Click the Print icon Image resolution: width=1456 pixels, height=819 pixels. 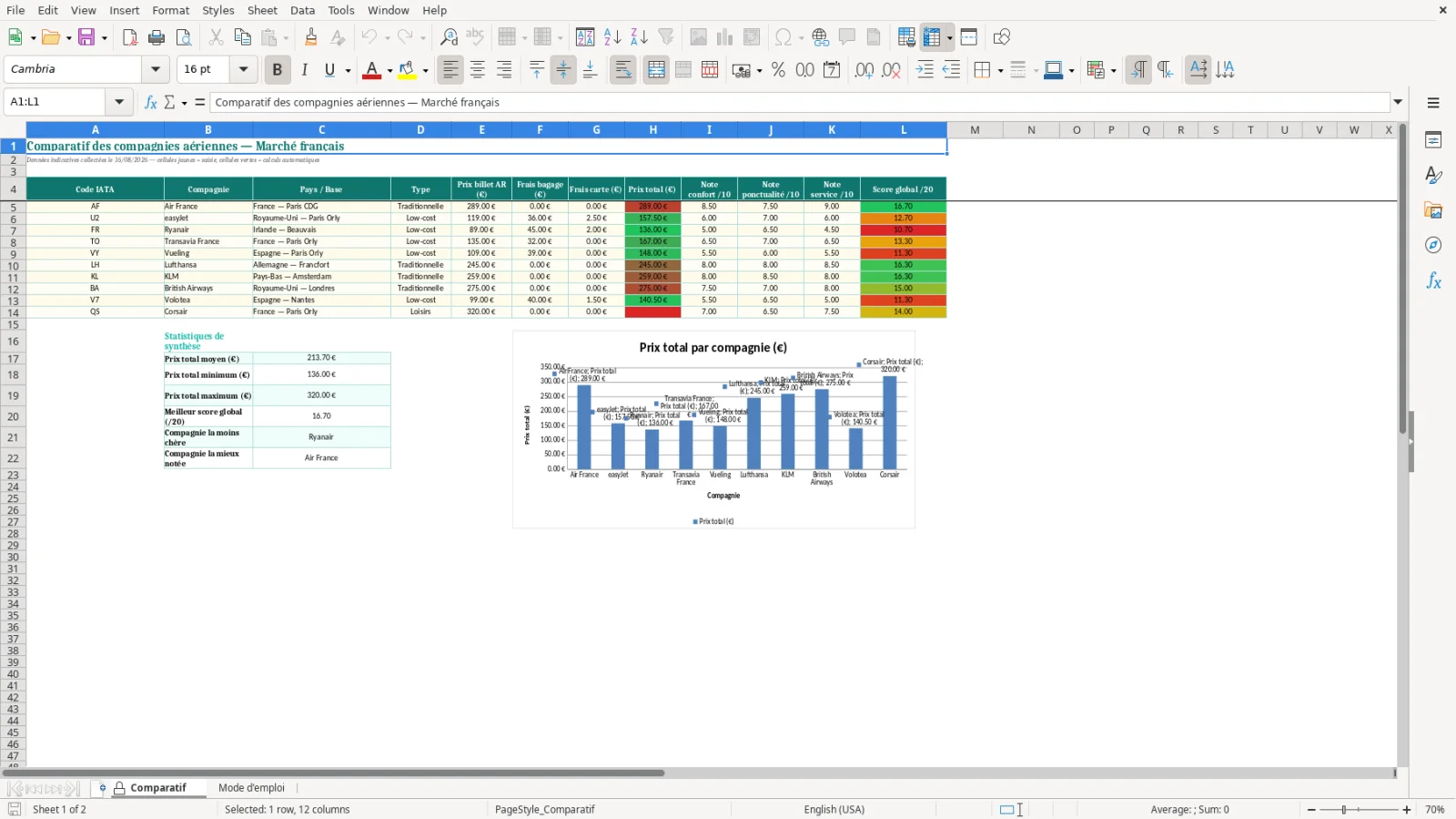tap(157, 37)
